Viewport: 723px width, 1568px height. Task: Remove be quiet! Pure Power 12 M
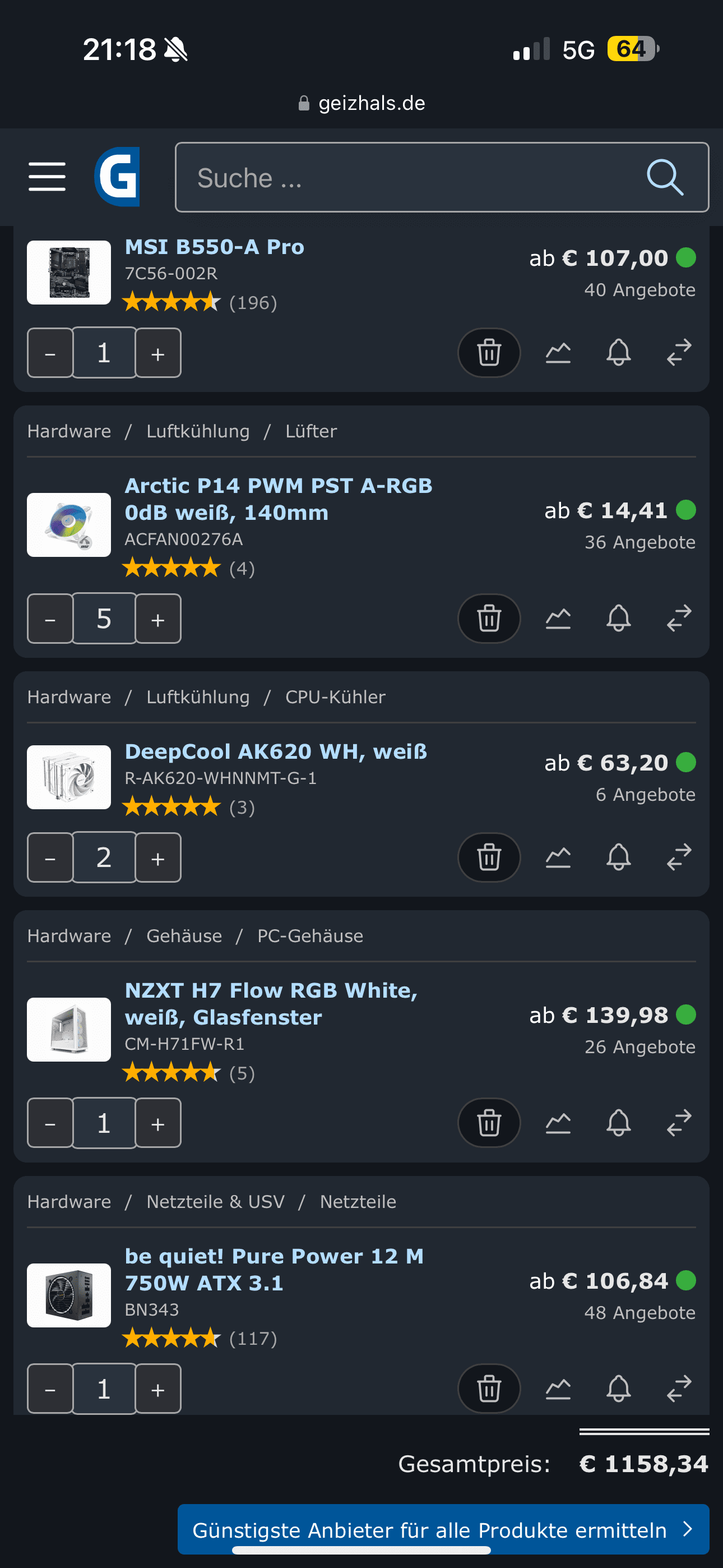click(489, 1389)
